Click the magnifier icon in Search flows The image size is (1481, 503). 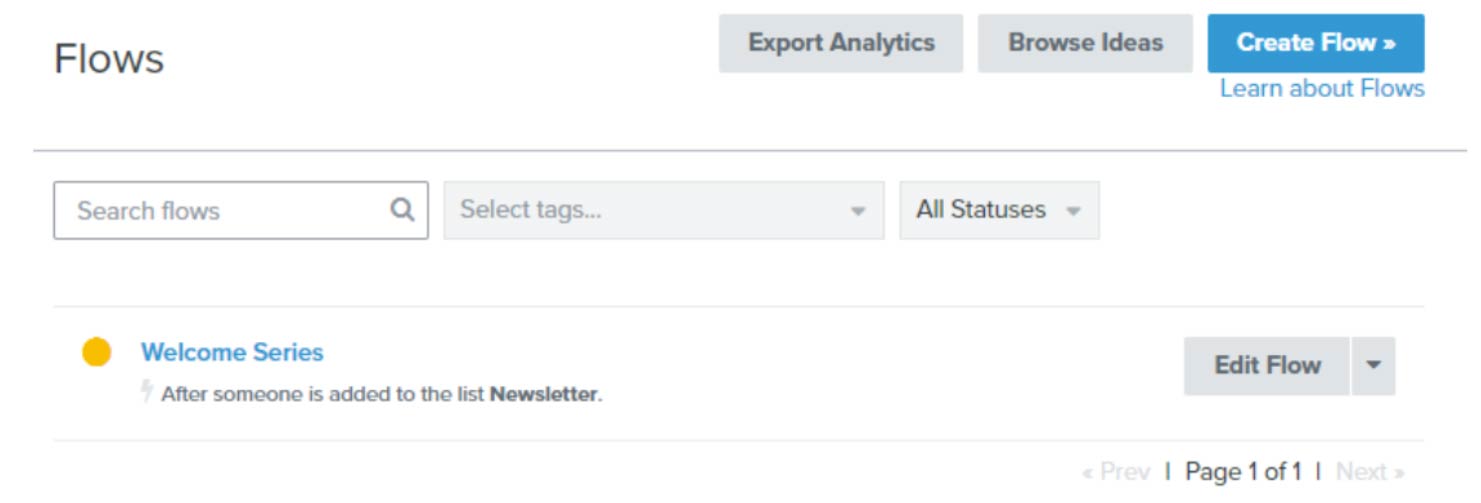402,210
